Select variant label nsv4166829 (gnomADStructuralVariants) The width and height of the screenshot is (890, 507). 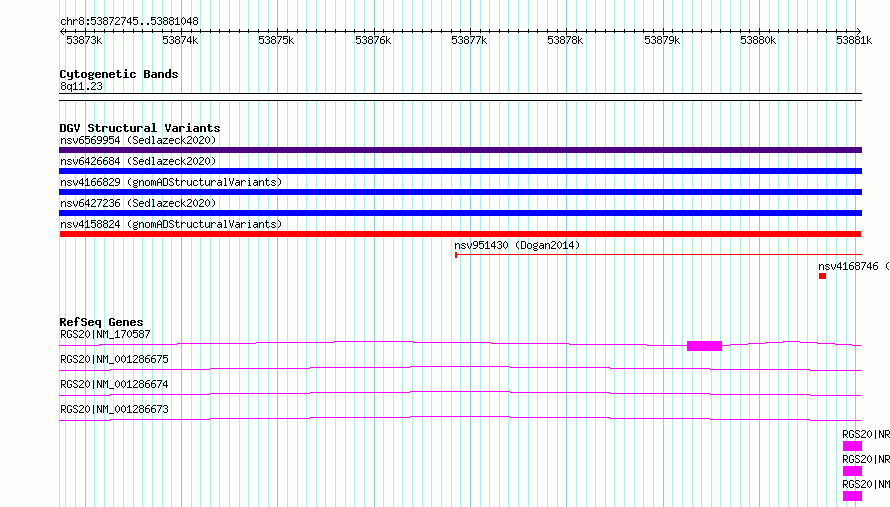point(171,182)
